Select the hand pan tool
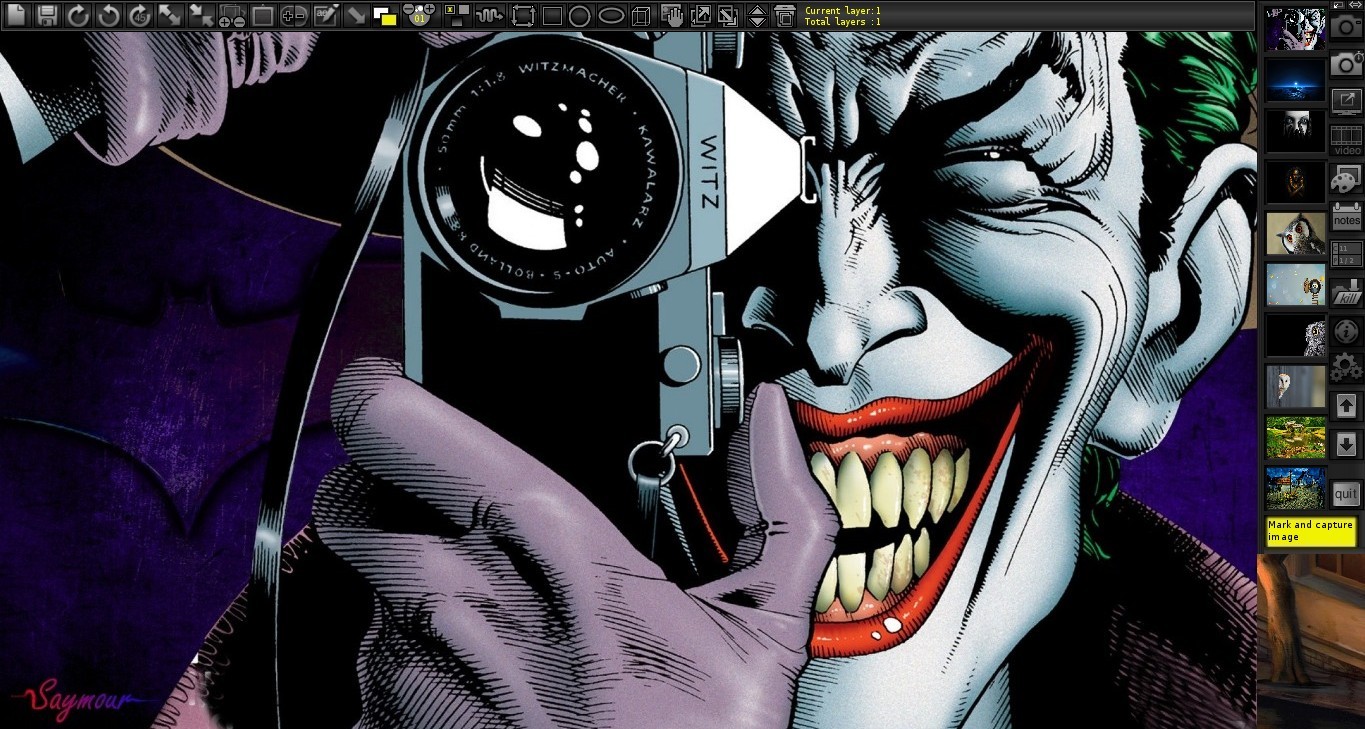This screenshot has width=1365, height=729. (673, 15)
